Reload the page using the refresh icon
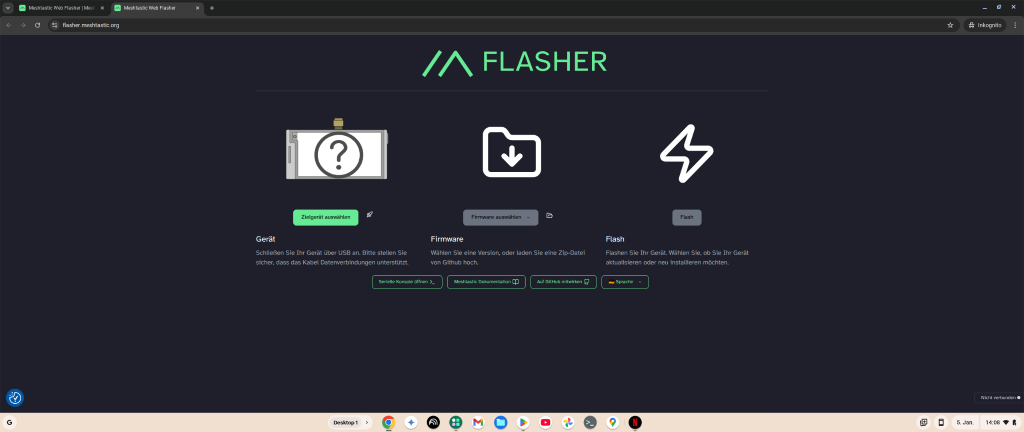 pos(37,25)
